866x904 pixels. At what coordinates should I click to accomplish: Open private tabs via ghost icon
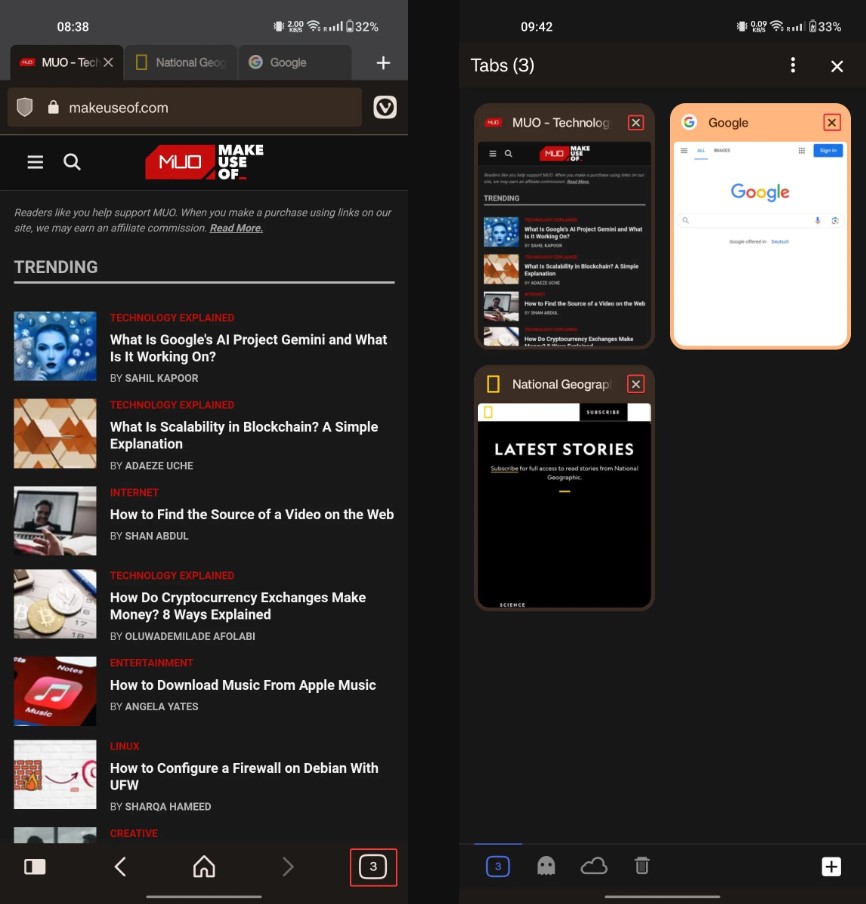tap(546, 866)
